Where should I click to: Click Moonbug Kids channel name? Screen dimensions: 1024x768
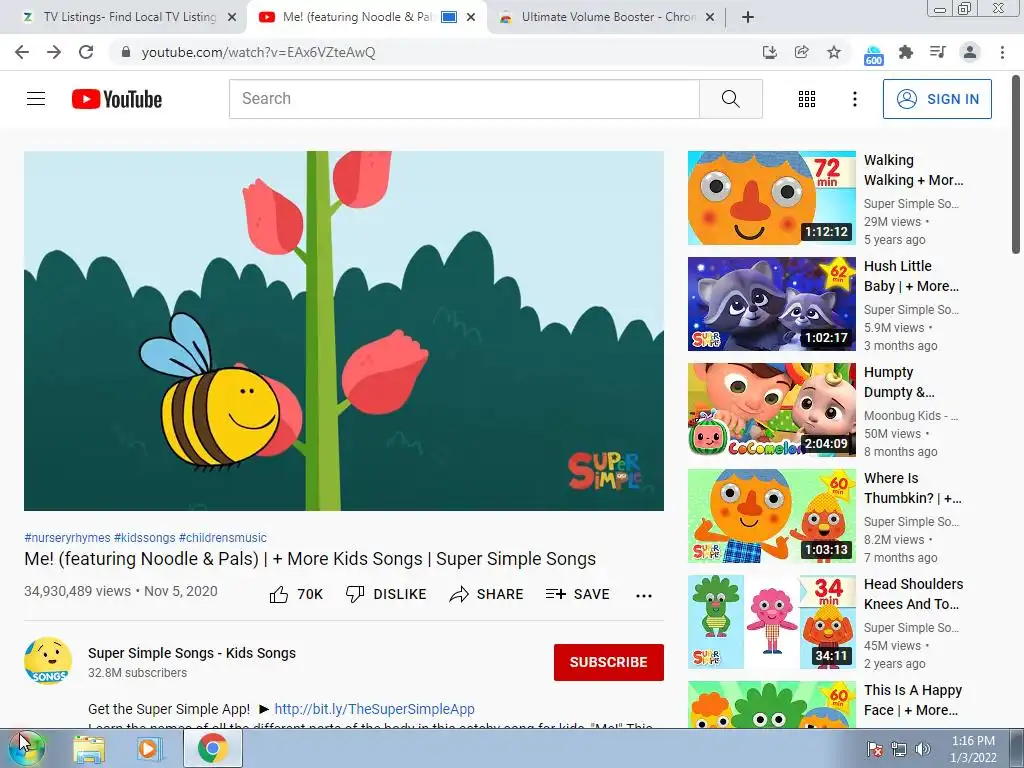tap(911, 415)
